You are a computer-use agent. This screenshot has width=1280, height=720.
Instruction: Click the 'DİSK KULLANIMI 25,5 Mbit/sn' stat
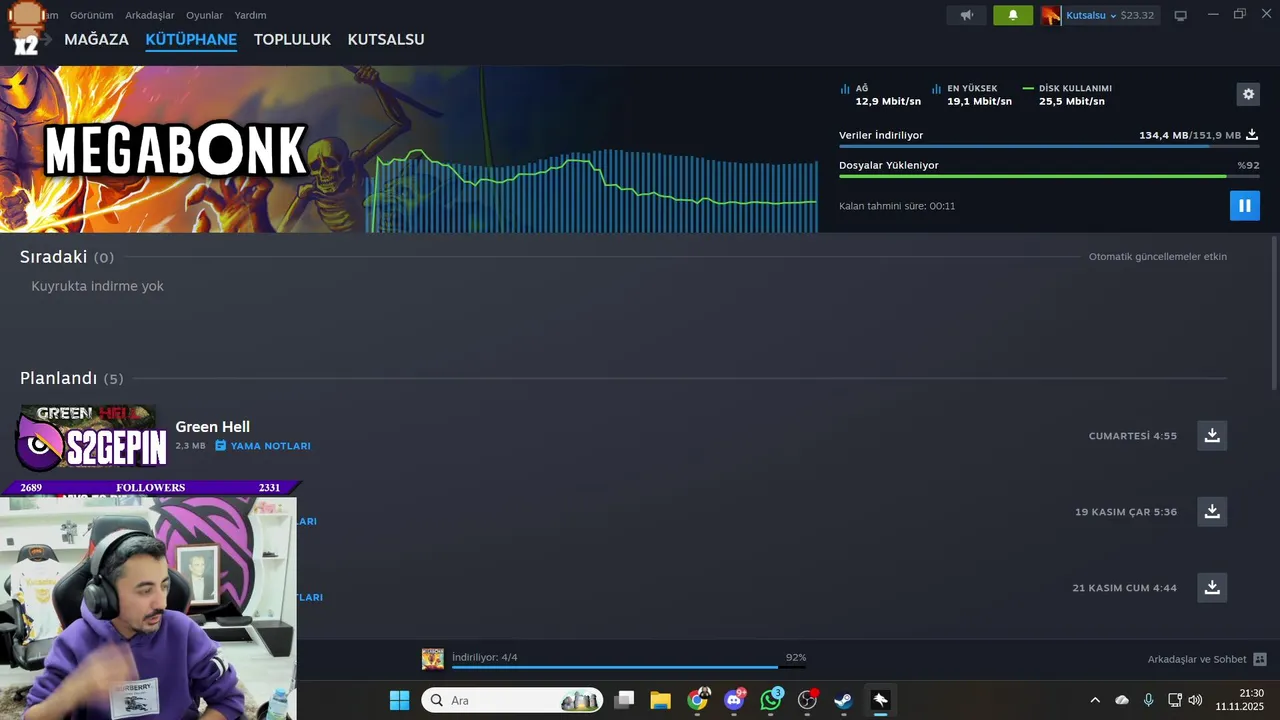[x=1068, y=95]
